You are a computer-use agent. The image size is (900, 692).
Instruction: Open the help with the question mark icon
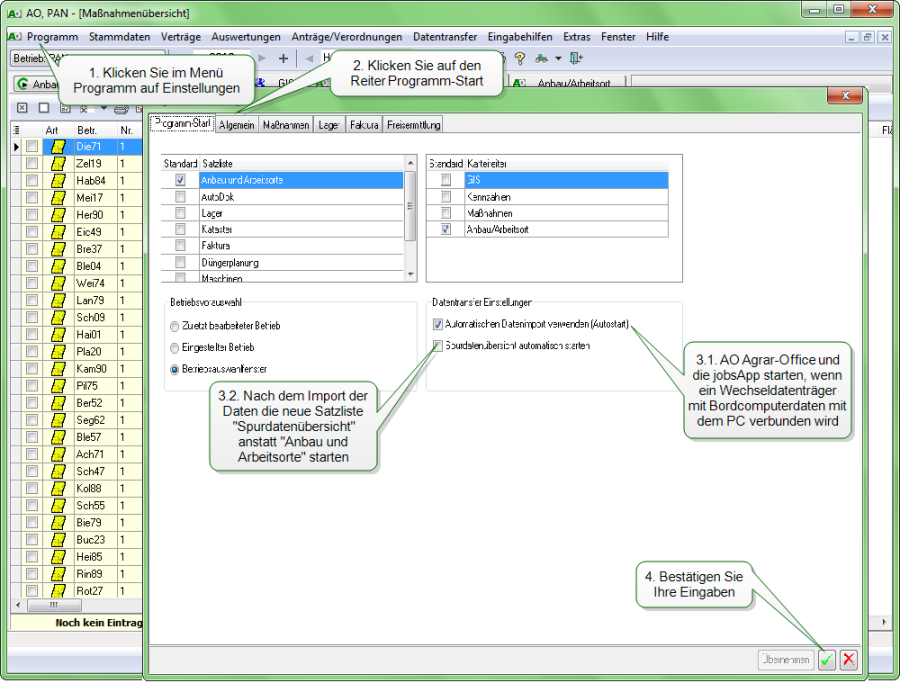[519, 57]
